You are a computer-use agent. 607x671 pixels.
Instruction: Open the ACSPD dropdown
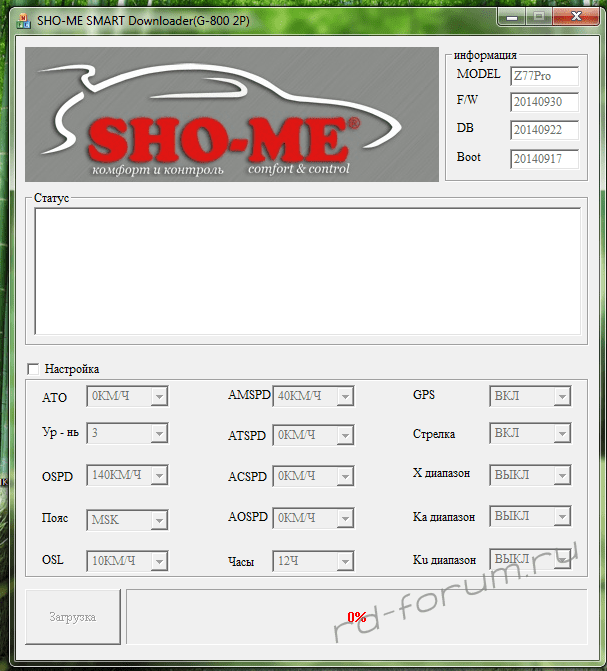[313, 476]
